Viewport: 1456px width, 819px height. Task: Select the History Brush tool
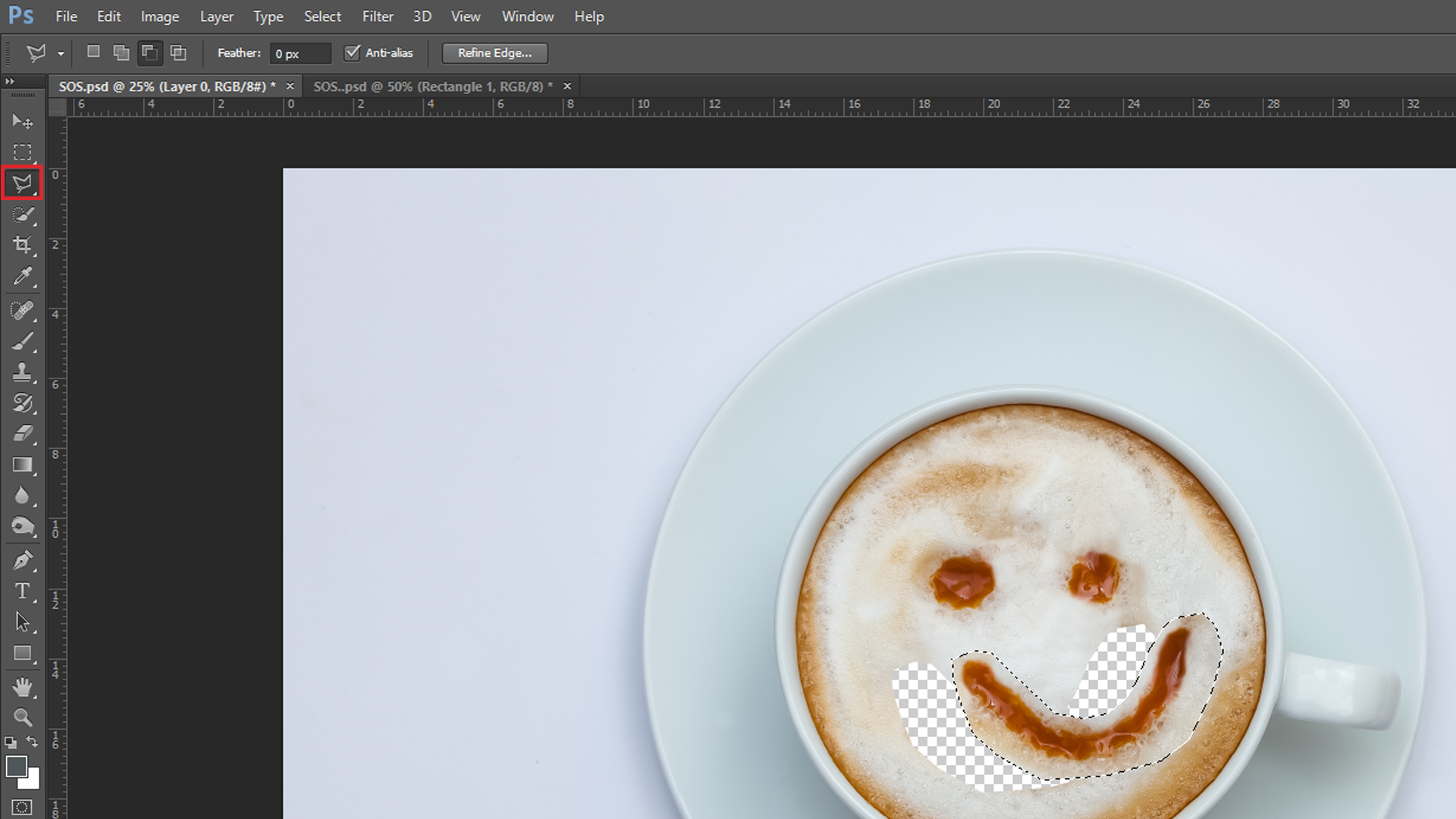click(x=22, y=403)
